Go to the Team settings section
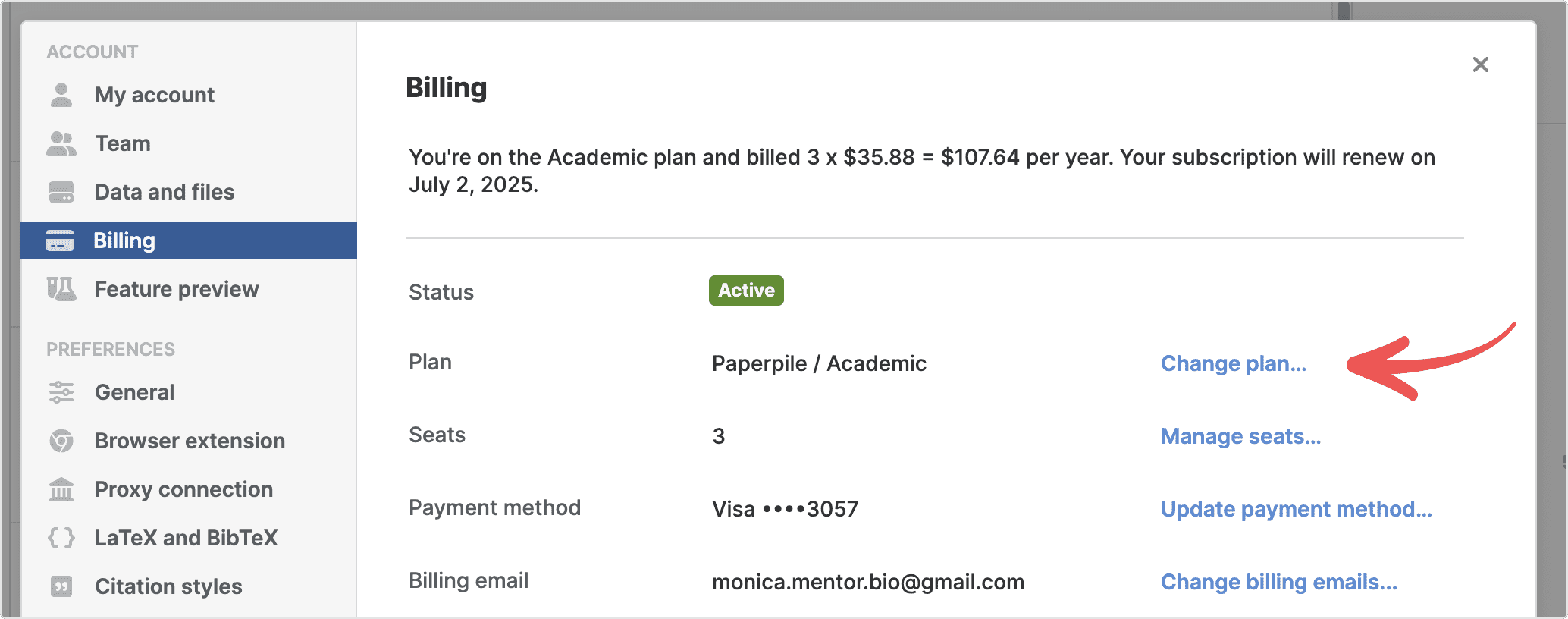 [x=123, y=143]
